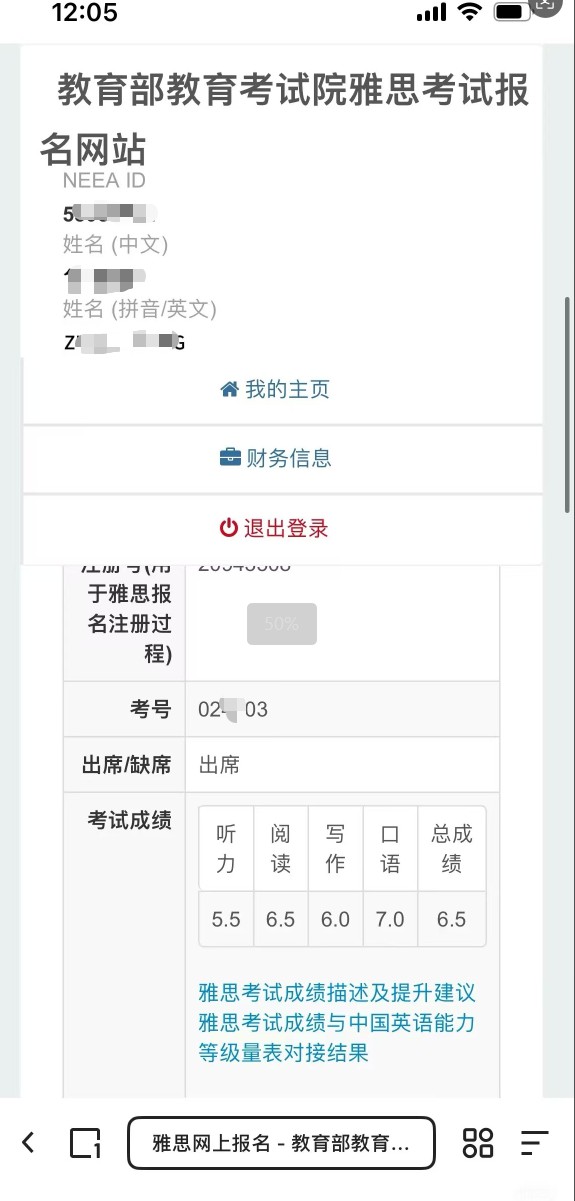Tap the briefcase icon beside 财务信息
575x1201 pixels.
pos(230,458)
